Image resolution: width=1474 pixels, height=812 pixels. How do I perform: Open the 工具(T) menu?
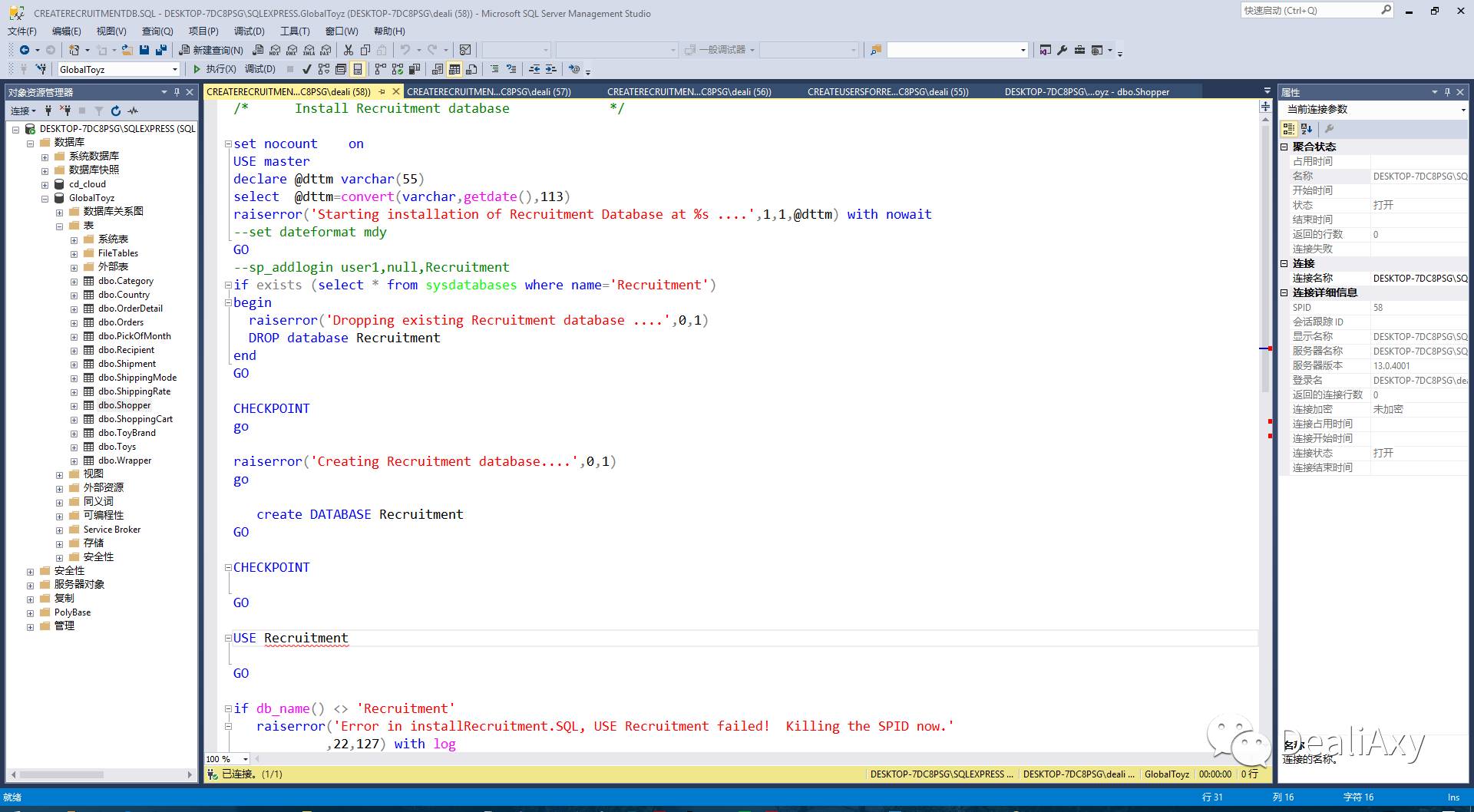pos(295,31)
